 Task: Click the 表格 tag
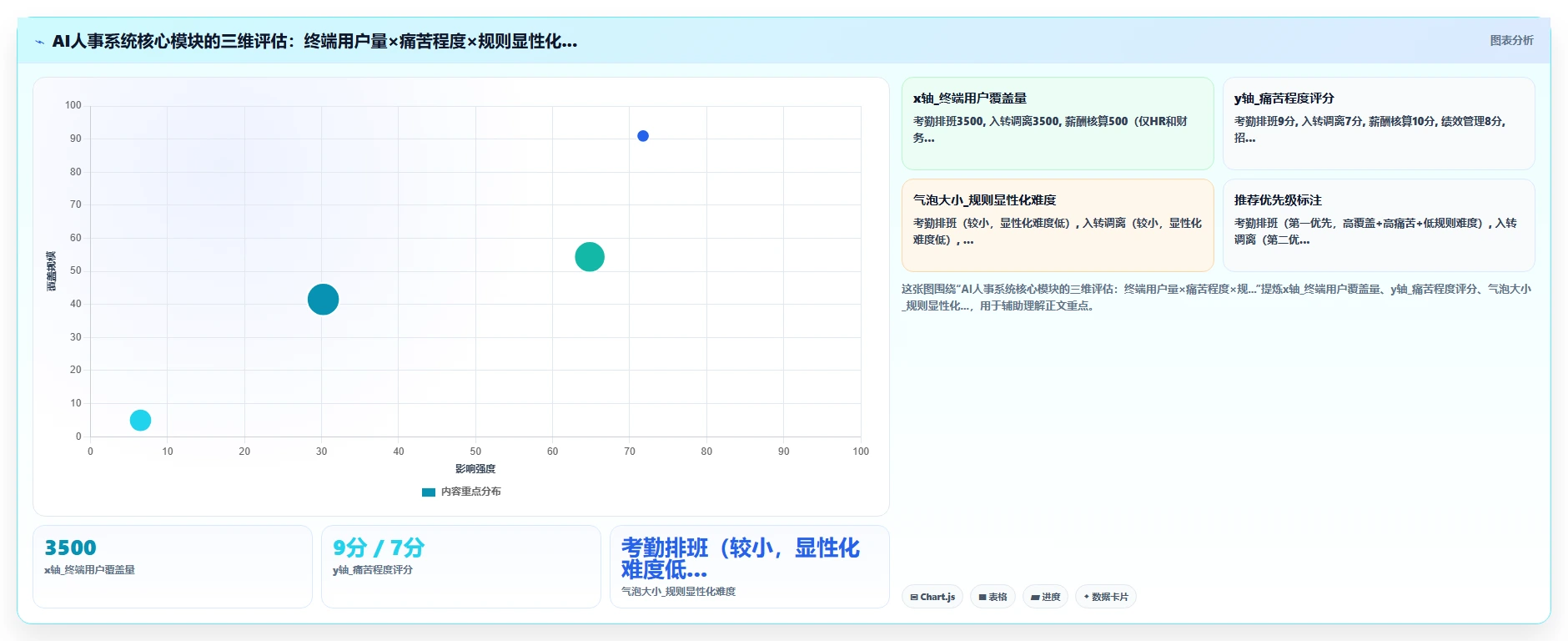[993, 597]
